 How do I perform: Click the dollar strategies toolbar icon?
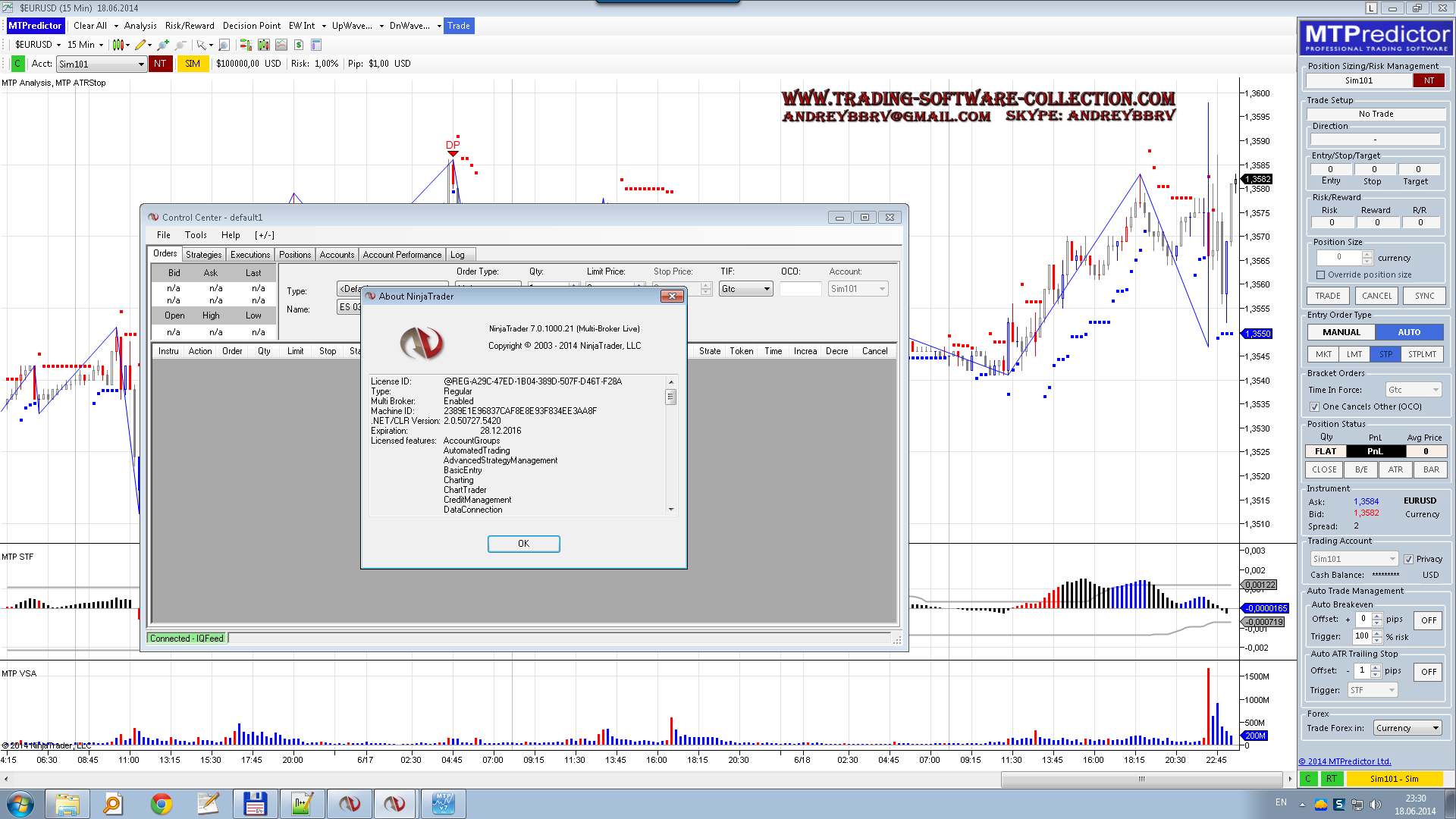tap(299, 45)
